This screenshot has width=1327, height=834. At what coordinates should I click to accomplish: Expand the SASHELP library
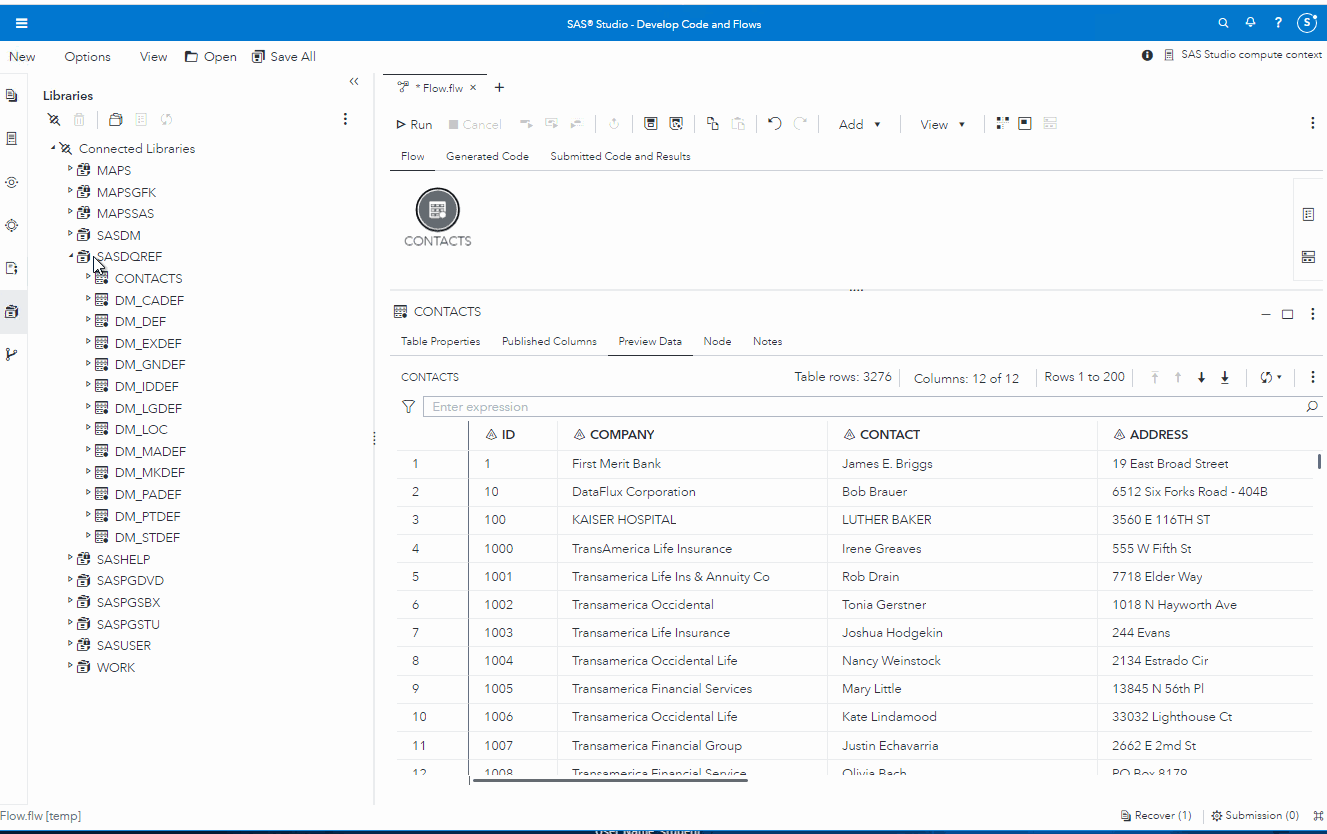point(71,558)
